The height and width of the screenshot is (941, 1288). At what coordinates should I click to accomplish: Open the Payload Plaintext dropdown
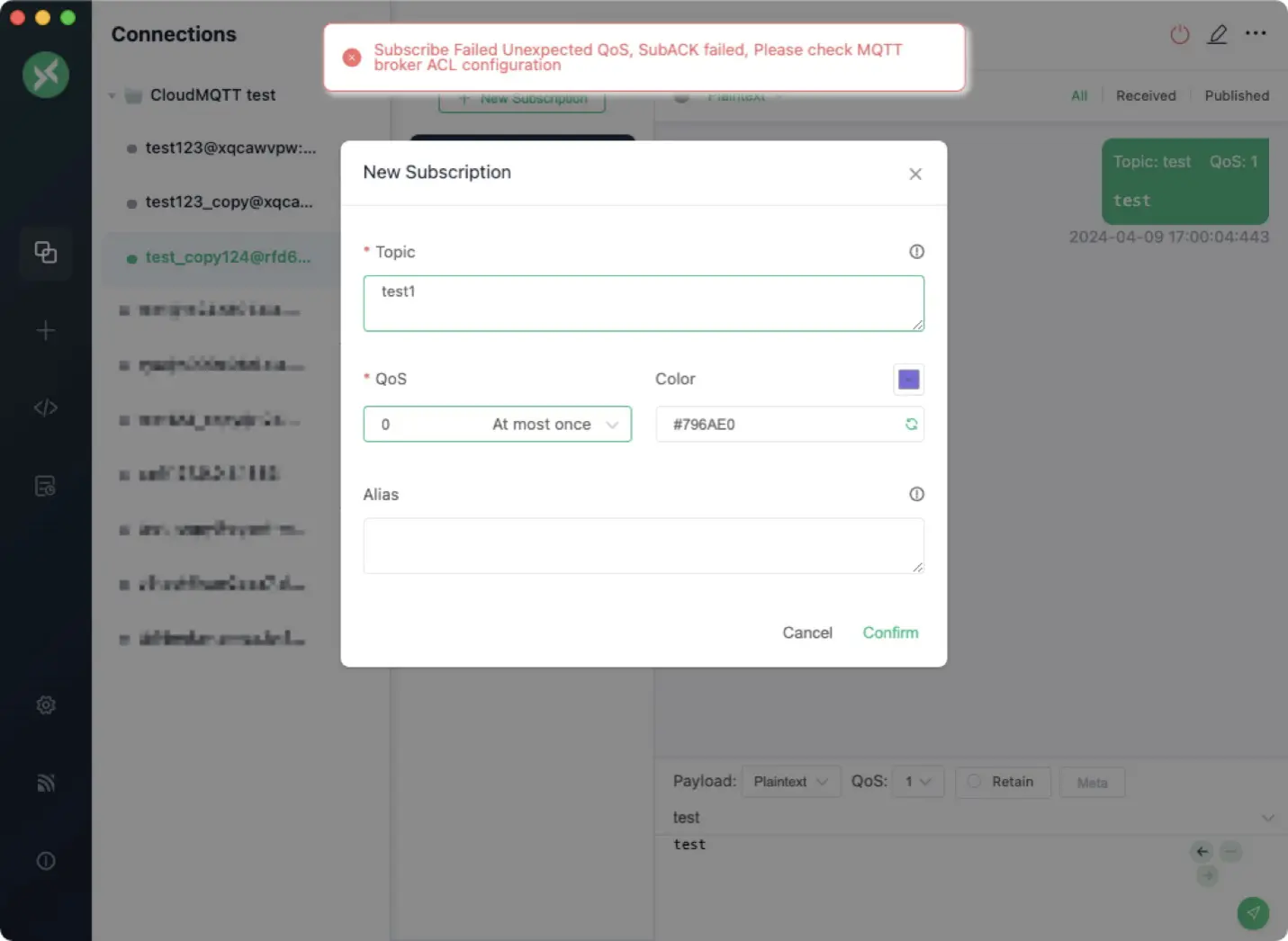(790, 782)
